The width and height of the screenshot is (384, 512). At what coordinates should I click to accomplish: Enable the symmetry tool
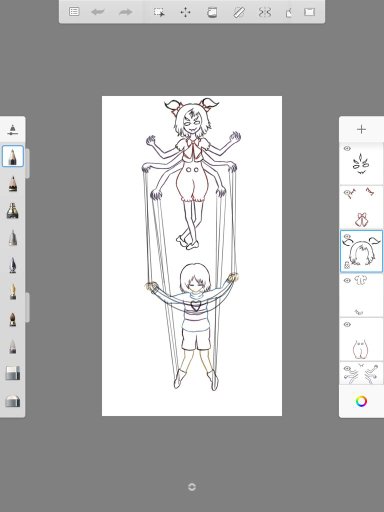[x=265, y=12]
